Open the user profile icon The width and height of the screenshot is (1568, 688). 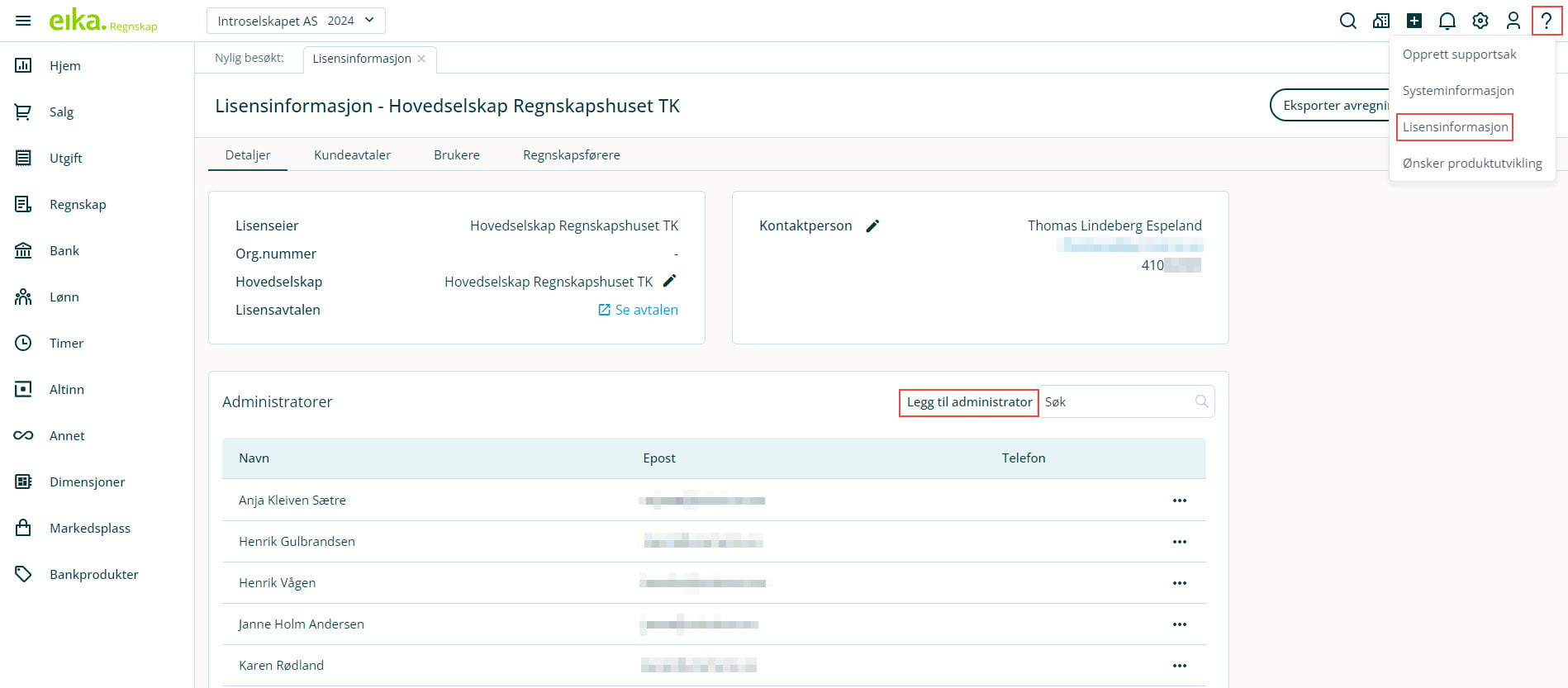point(1513,21)
